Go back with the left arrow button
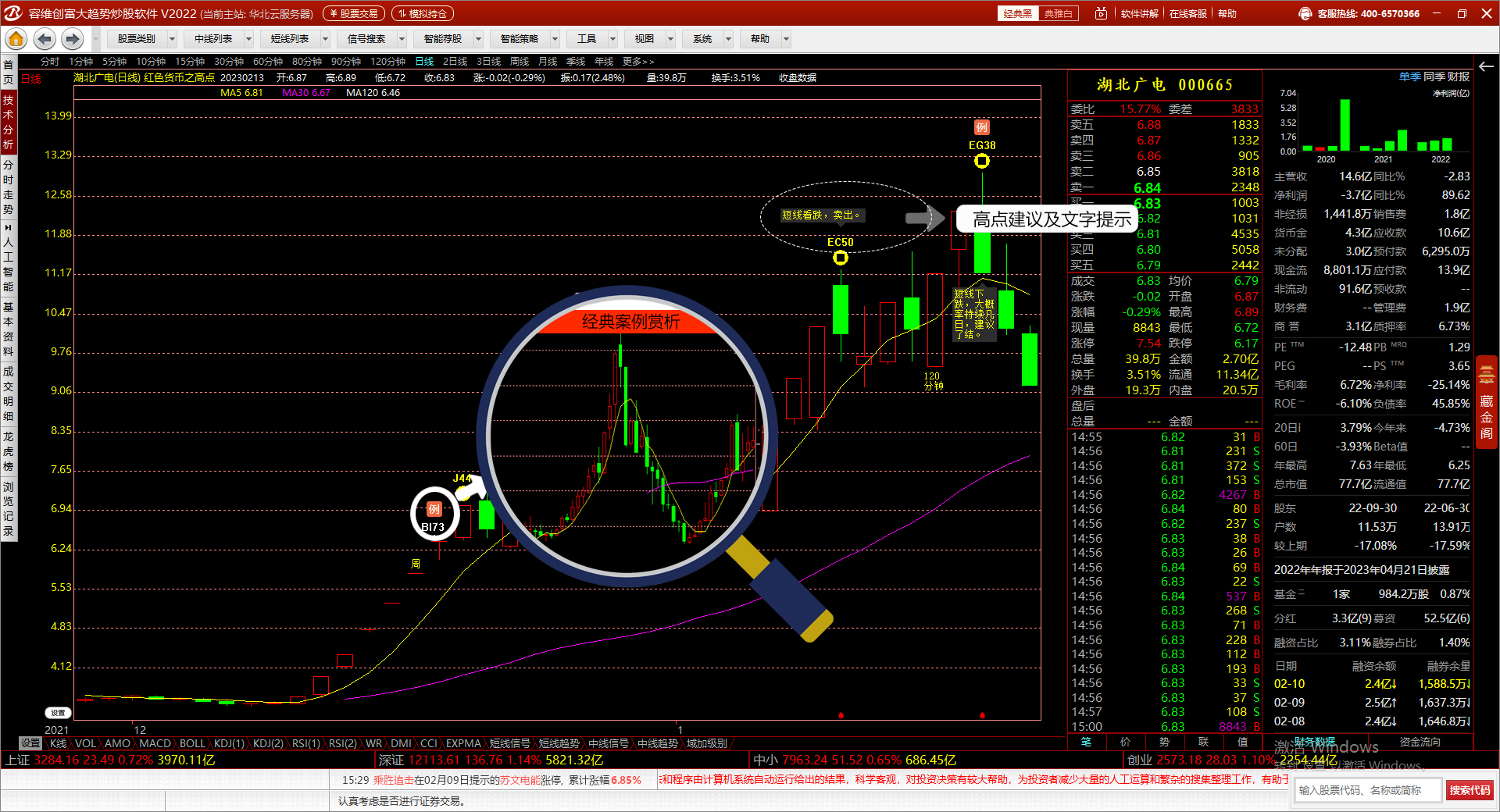Viewport: 1500px width, 812px height. click(x=45, y=39)
